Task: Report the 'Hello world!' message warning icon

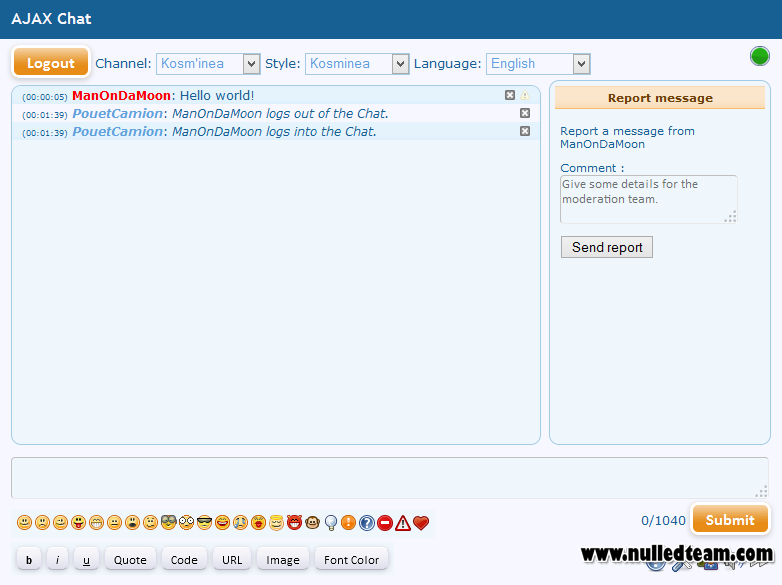Action: (525, 95)
